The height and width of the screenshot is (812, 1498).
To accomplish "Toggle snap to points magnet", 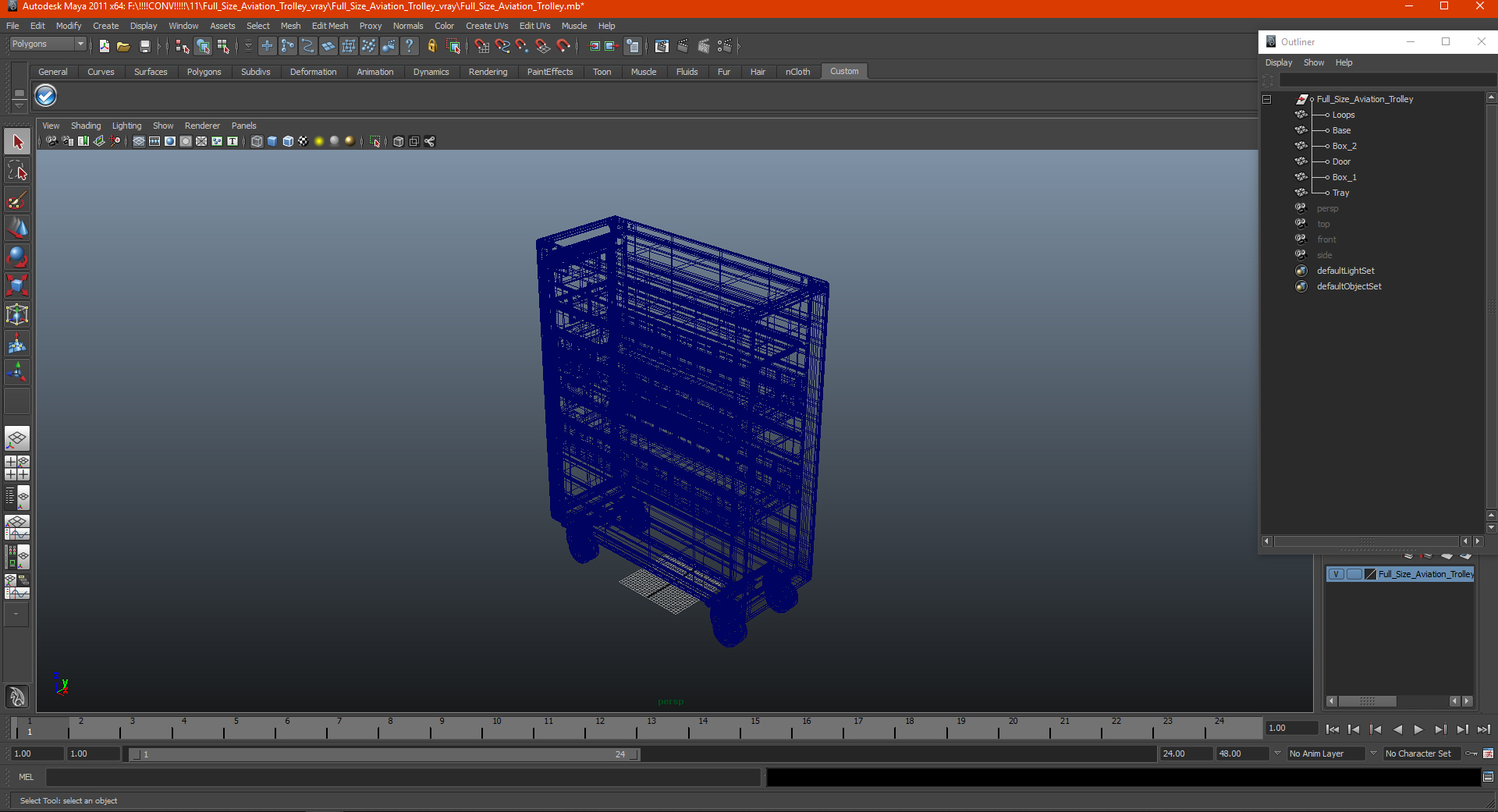I will pyautogui.click(x=522, y=46).
